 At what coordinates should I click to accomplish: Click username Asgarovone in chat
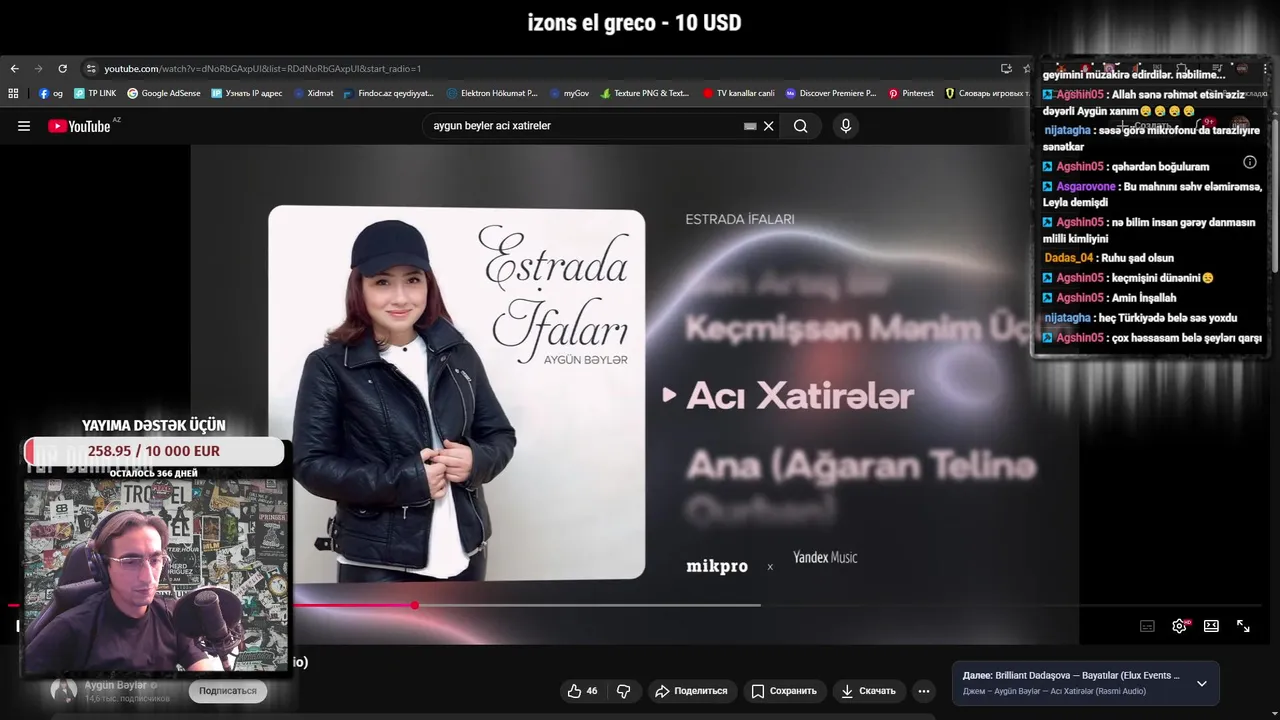point(1086,187)
